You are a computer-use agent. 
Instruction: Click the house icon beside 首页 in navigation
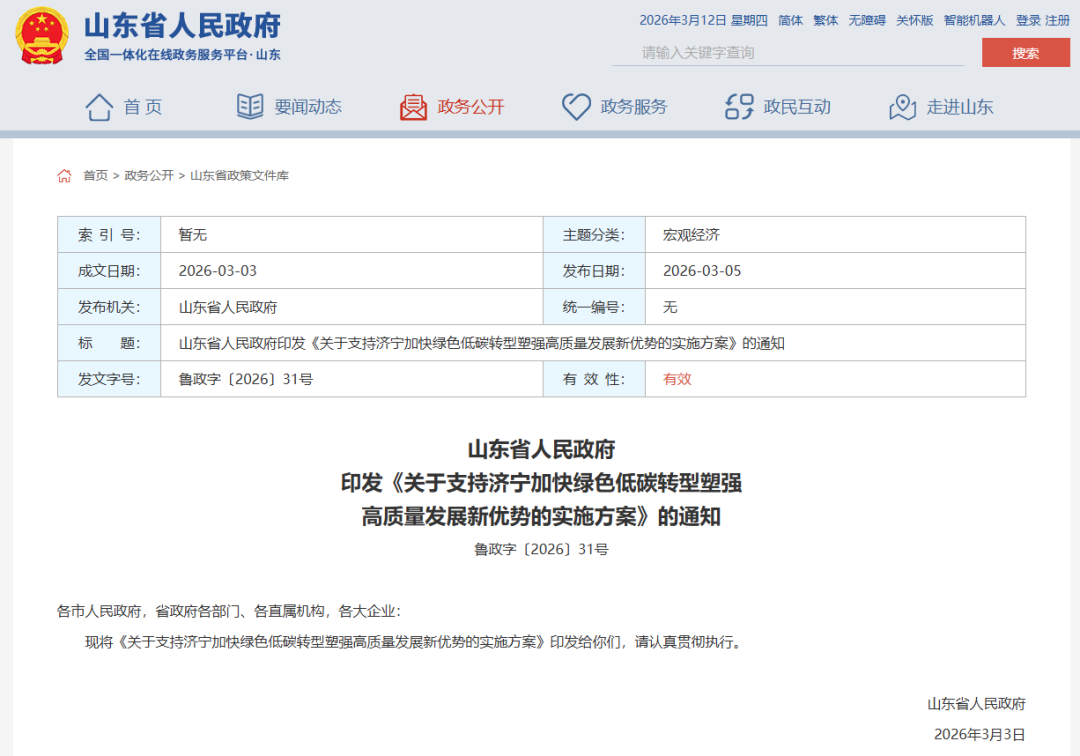click(99, 107)
